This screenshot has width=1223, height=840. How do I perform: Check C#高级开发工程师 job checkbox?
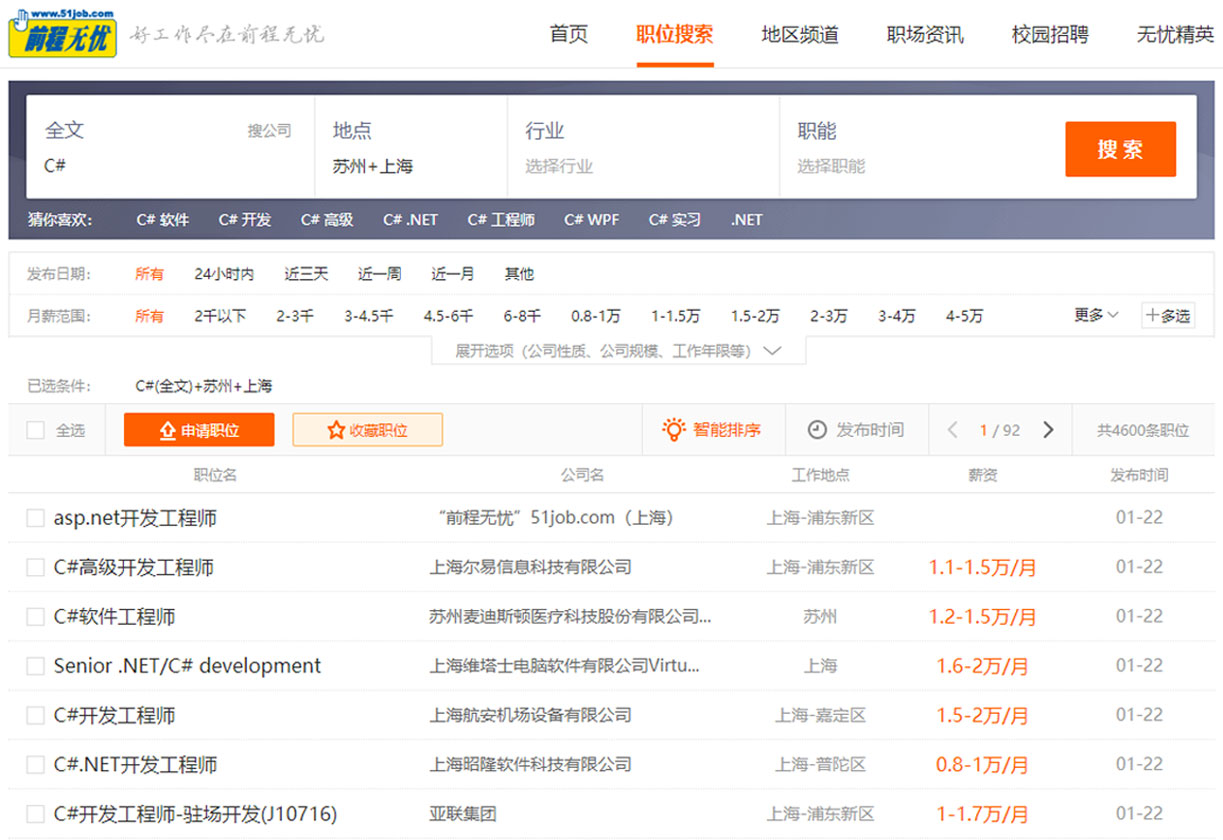coord(36,567)
